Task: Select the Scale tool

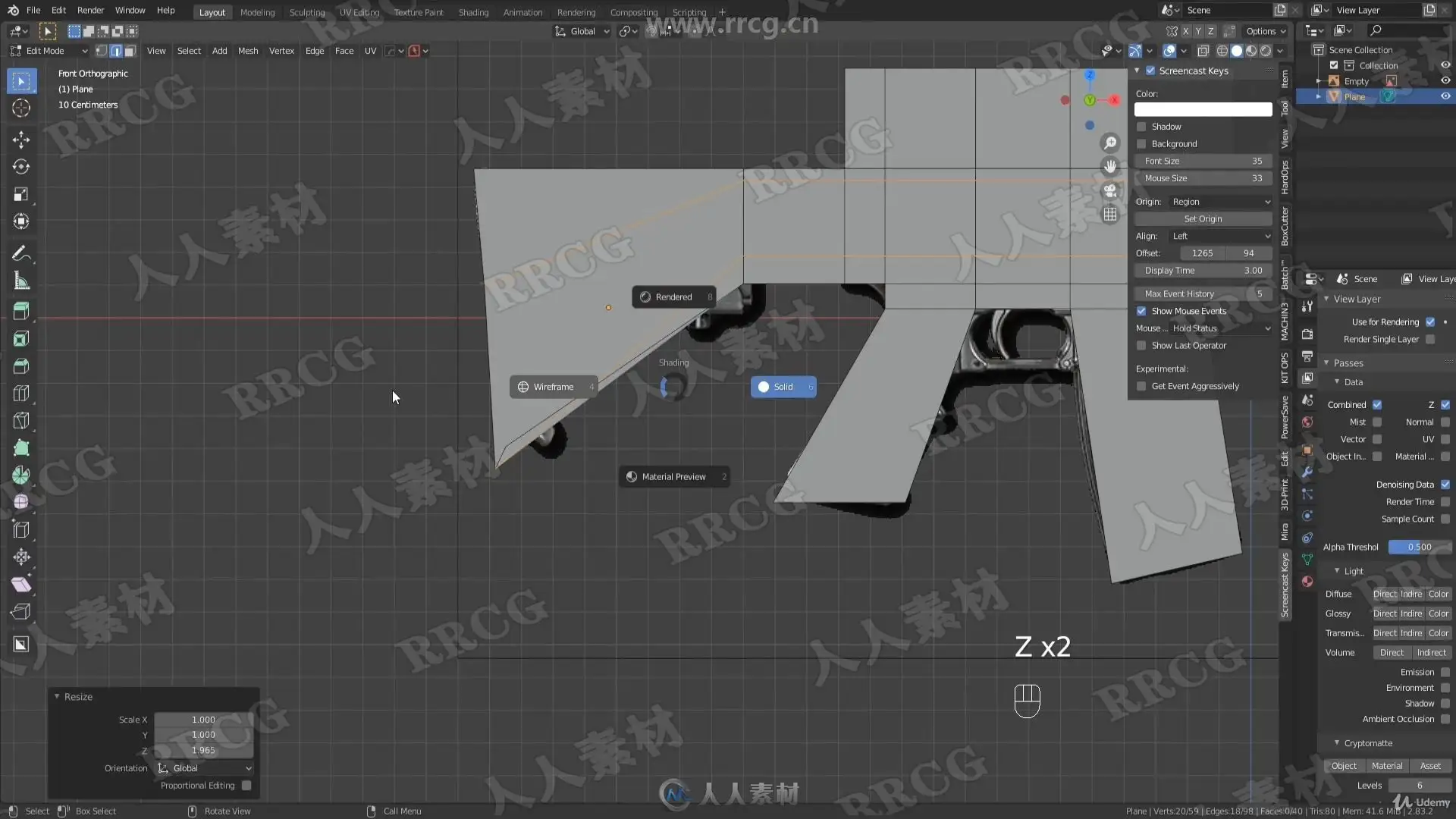Action: coord(21,194)
